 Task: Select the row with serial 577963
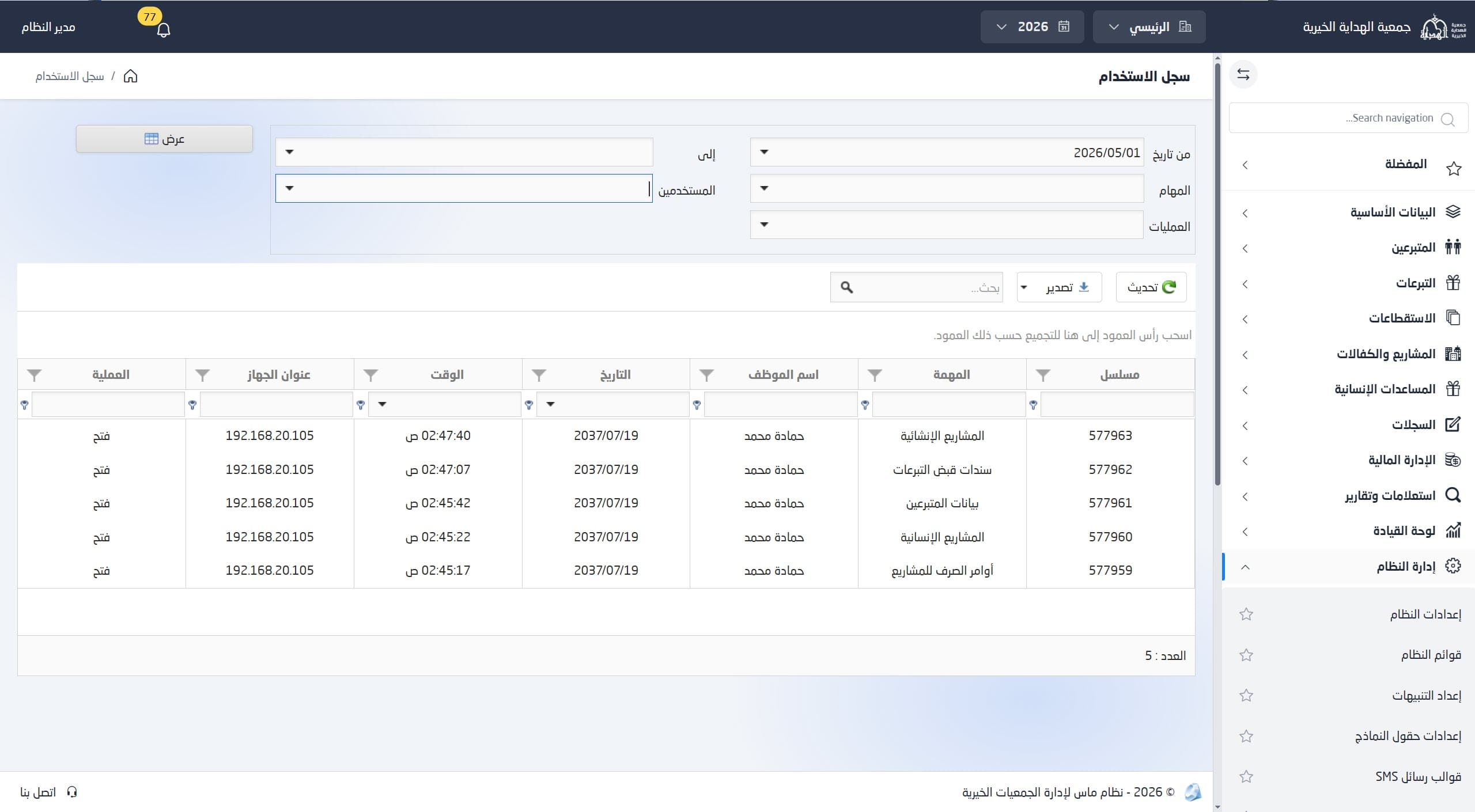click(x=606, y=436)
